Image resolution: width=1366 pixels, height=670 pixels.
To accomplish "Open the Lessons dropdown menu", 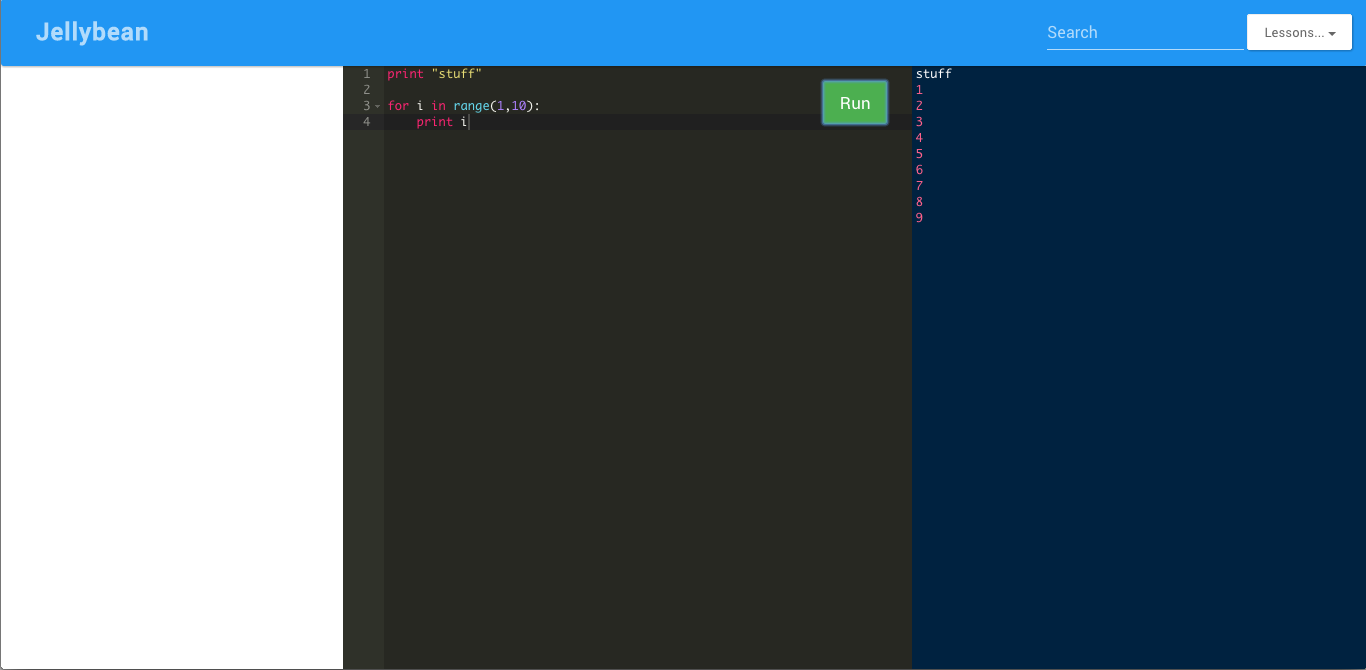I will pyautogui.click(x=1299, y=32).
